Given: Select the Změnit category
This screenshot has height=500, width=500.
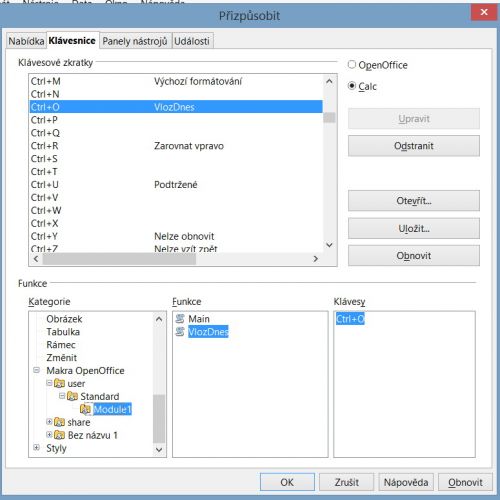Looking at the screenshot, I should tap(62, 358).
